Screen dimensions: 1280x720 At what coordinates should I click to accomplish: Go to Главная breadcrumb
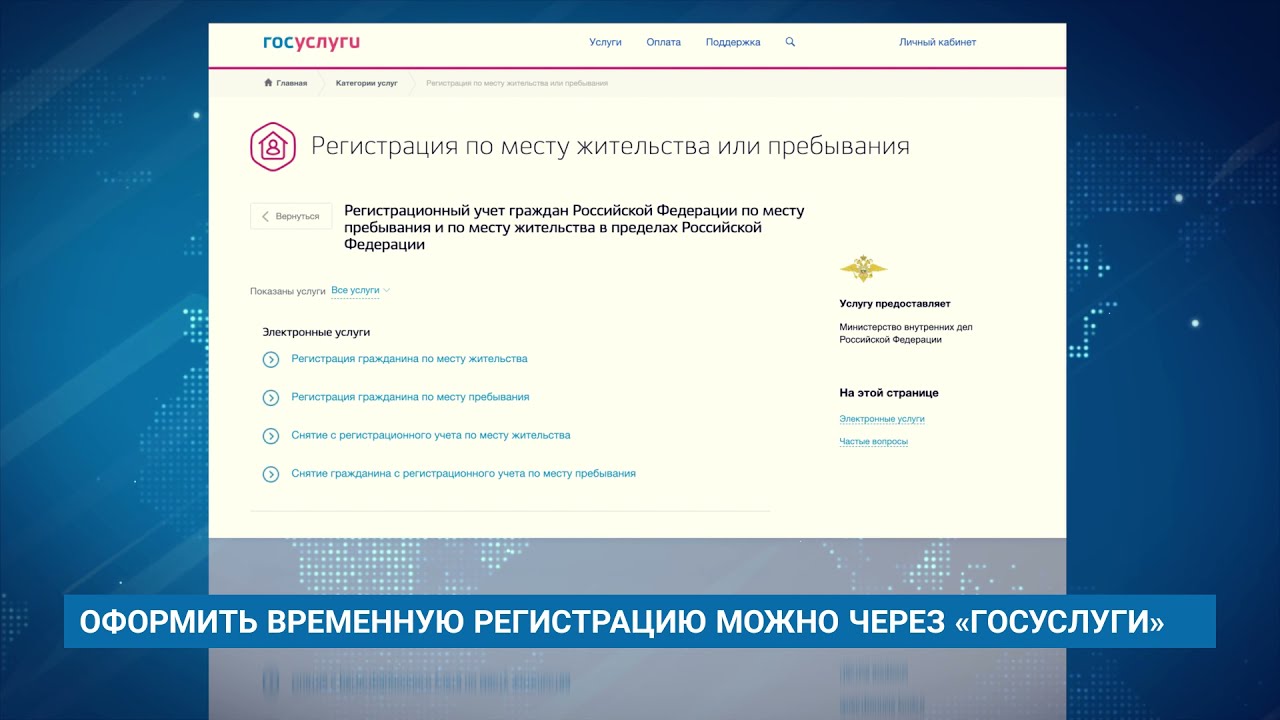291,83
